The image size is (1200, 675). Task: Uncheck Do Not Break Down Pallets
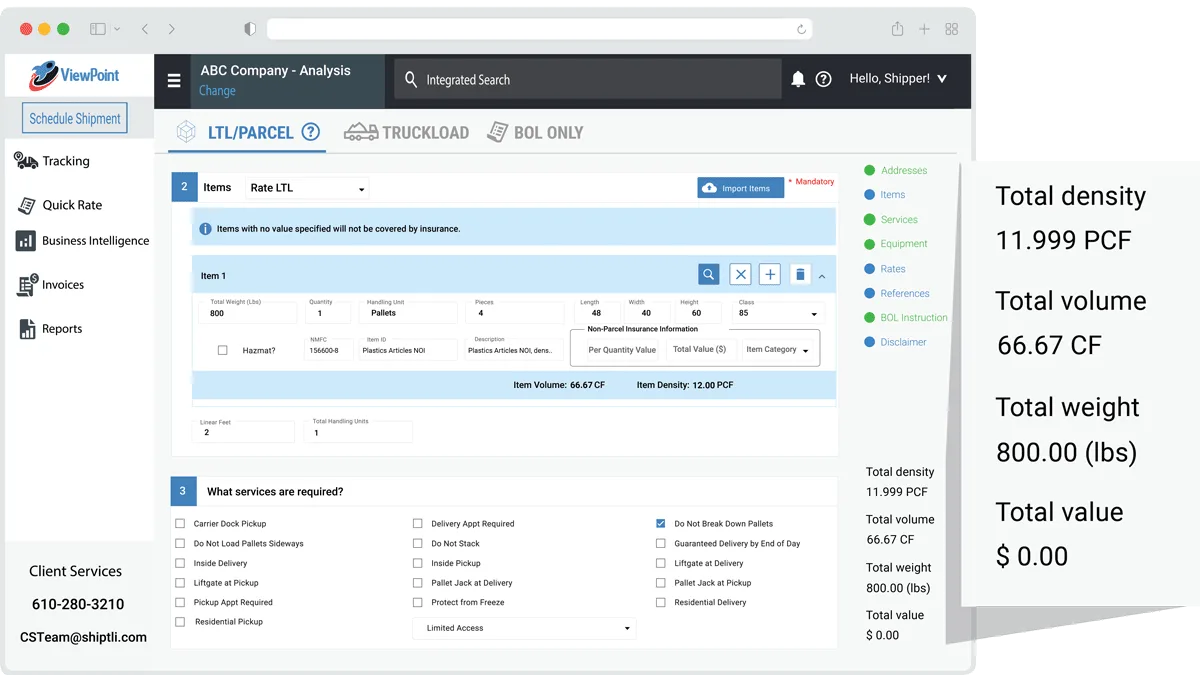(x=661, y=523)
